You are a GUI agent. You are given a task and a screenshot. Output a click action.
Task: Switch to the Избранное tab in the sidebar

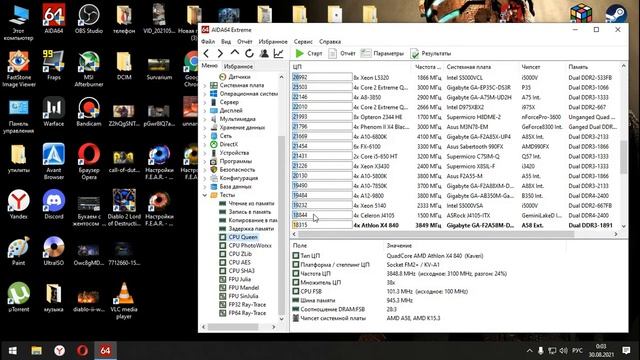click(238, 66)
